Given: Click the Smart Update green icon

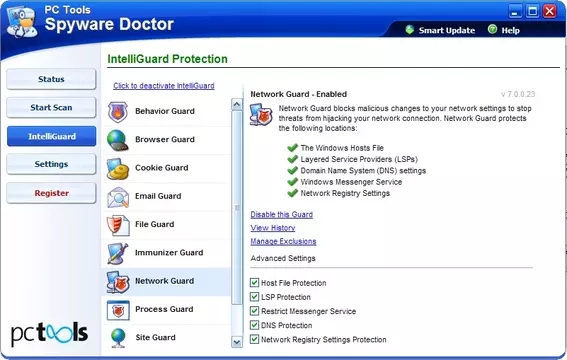Looking at the screenshot, I should (409, 30).
